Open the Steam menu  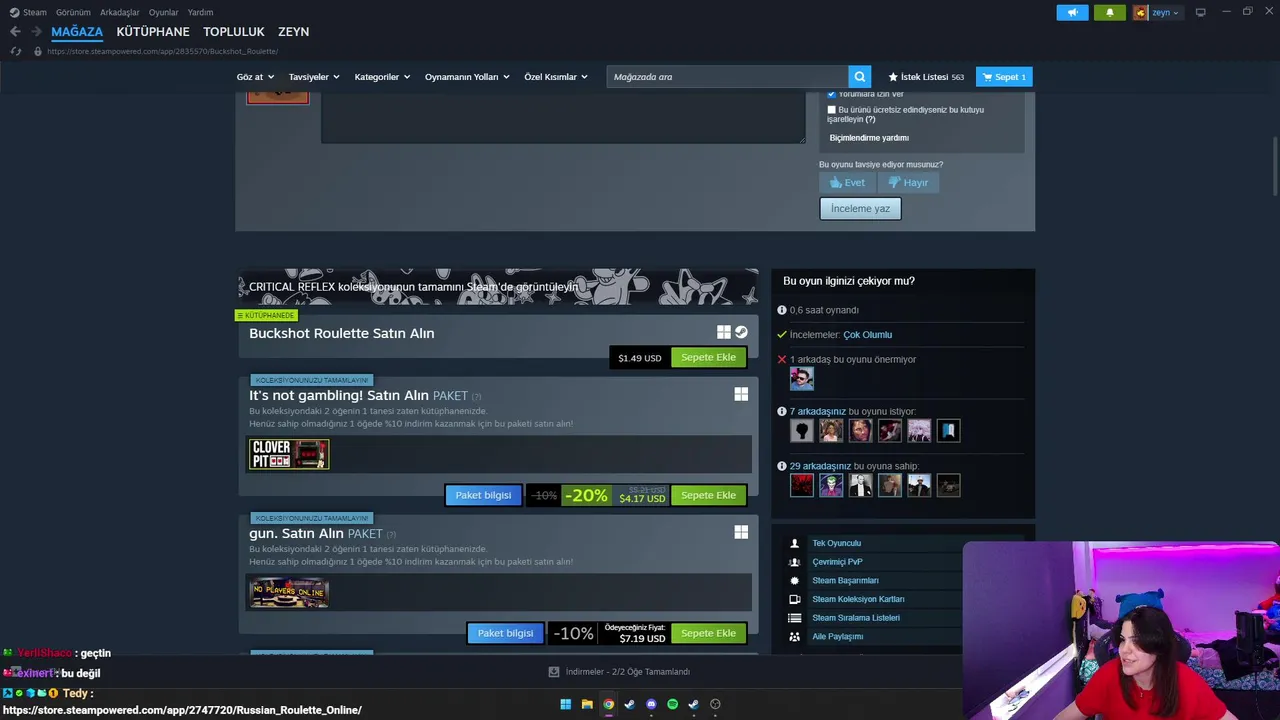coord(28,12)
